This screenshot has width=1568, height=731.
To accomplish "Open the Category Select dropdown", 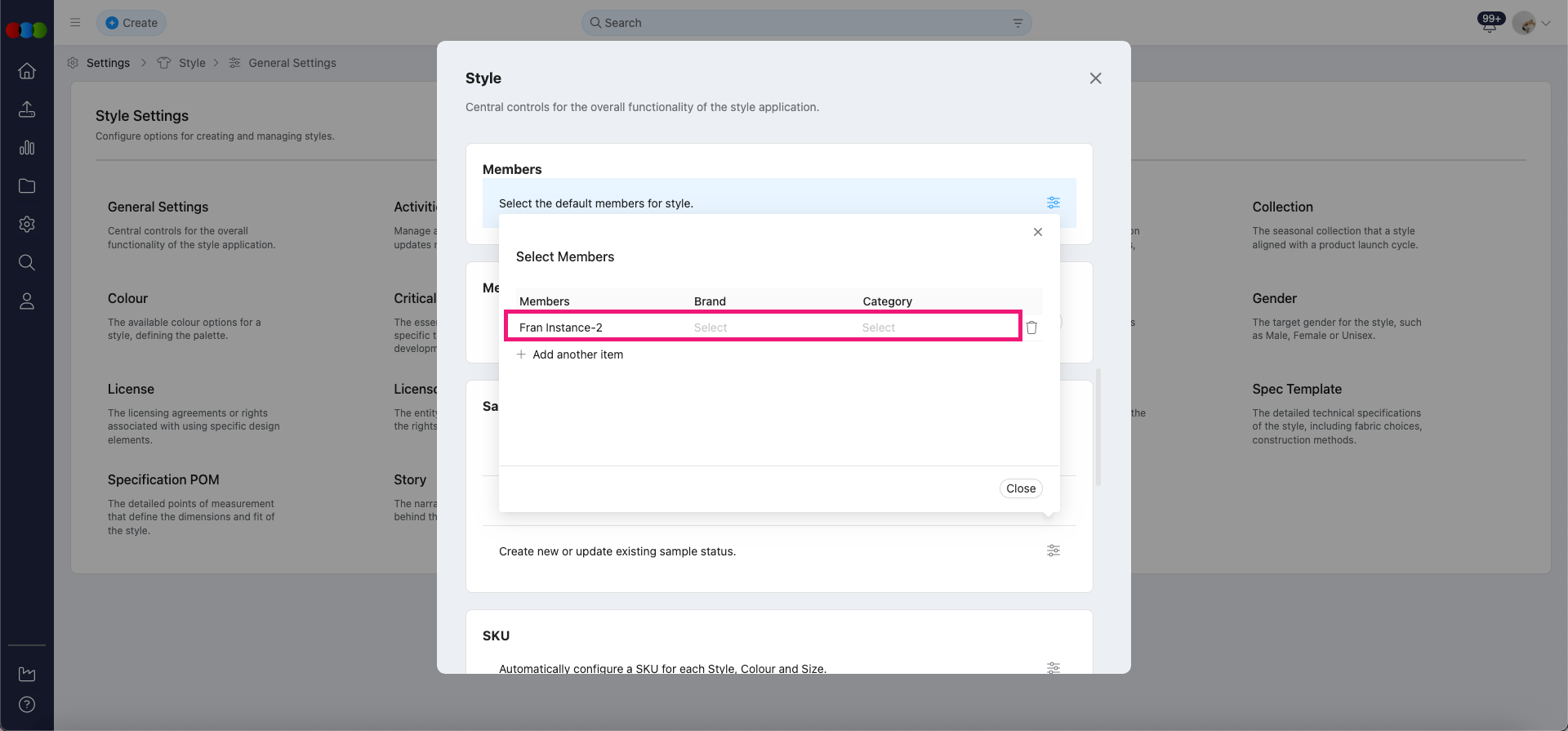I will click(x=879, y=328).
